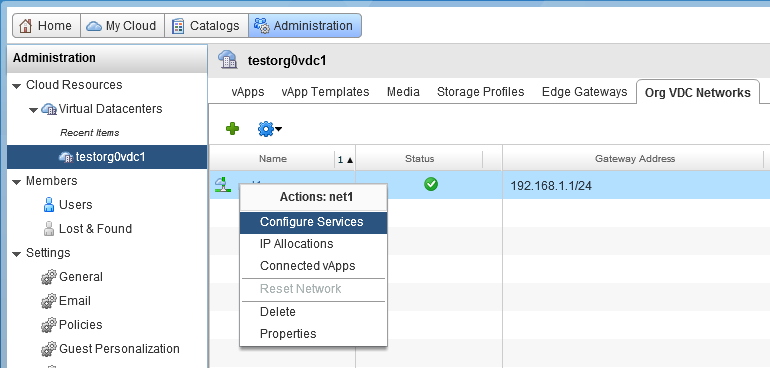Switch to the Media tab
The width and height of the screenshot is (770, 368).
[x=403, y=92]
